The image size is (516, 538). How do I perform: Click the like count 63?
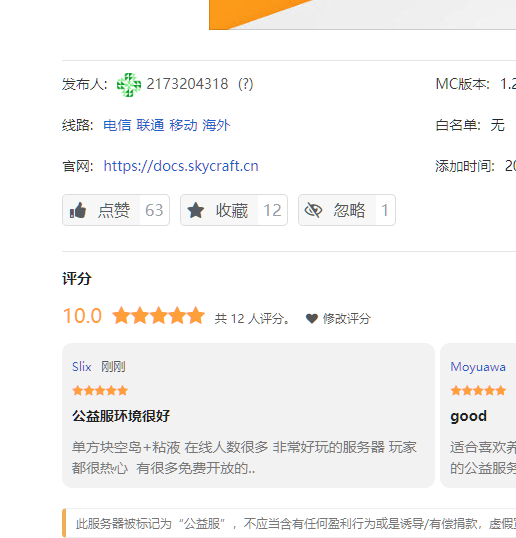(154, 210)
